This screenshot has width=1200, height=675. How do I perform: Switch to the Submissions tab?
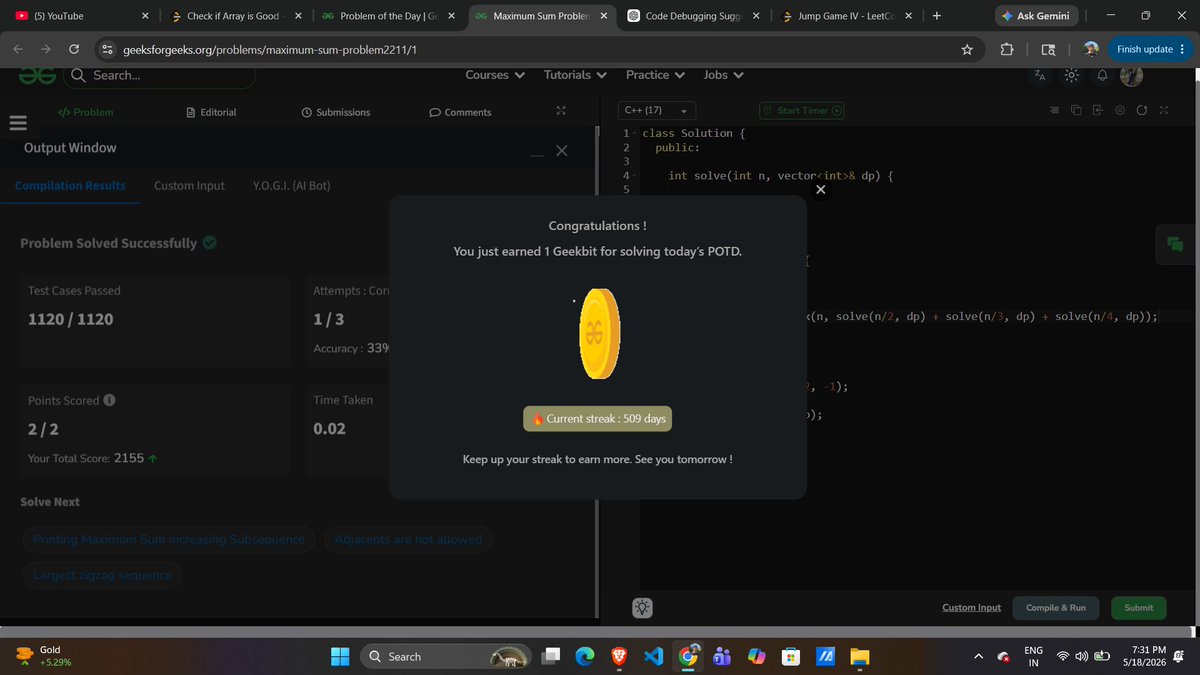click(336, 112)
